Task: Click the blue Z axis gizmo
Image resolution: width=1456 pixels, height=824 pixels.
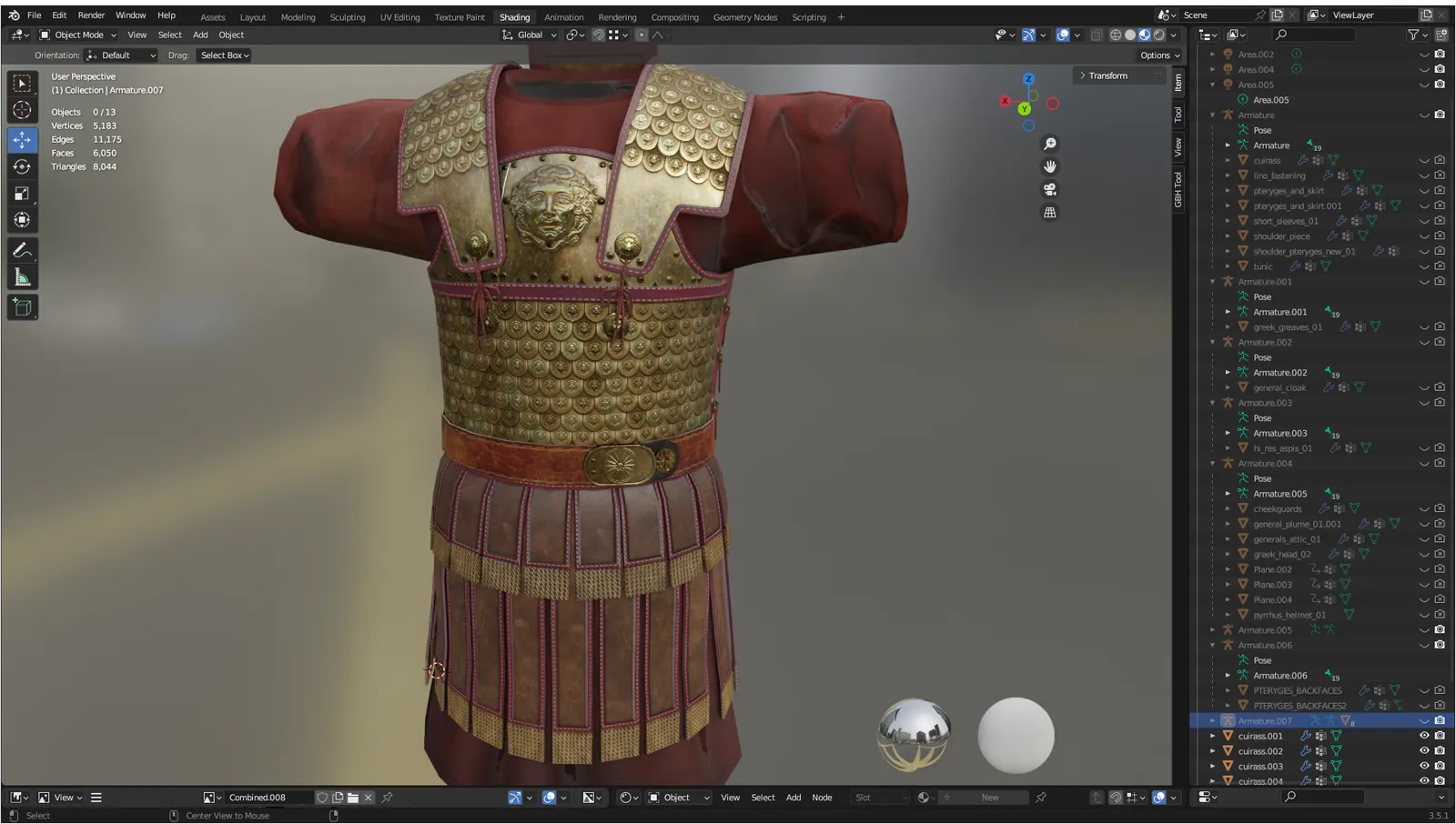Action: [1028, 79]
